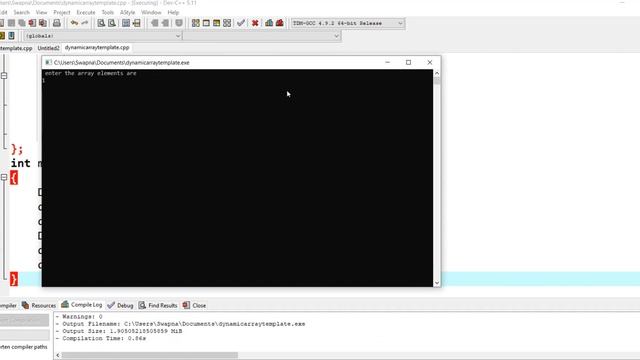Switch to the dynamicarraytemplate.cpp file tab
This screenshot has width=640, height=360.
click(97, 48)
